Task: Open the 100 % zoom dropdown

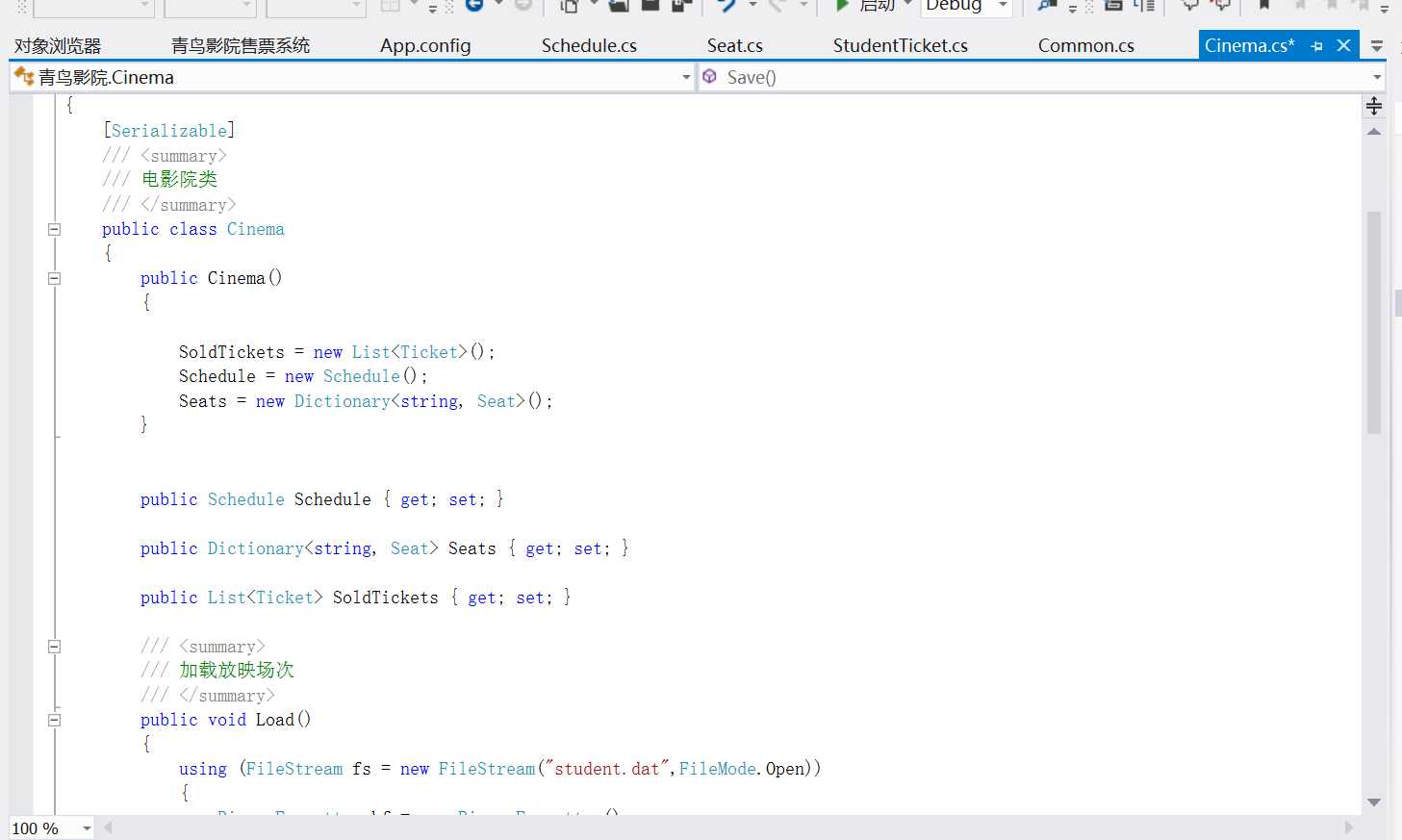Action: click(x=87, y=828)
